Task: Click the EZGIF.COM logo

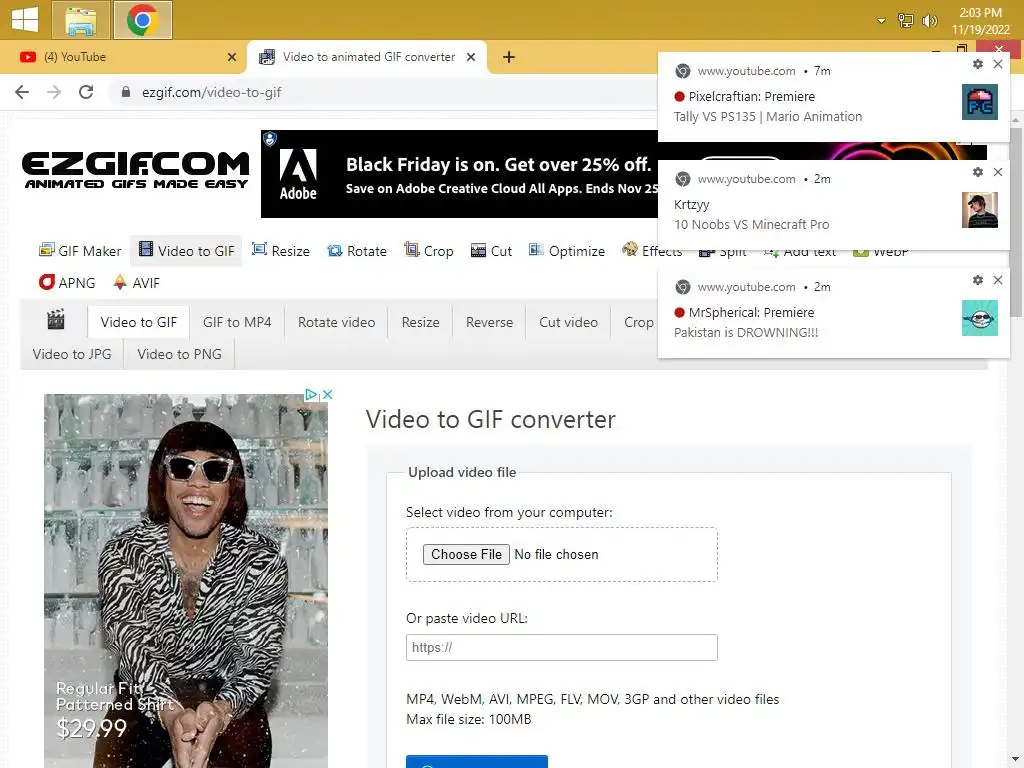Action: point(135,170)
